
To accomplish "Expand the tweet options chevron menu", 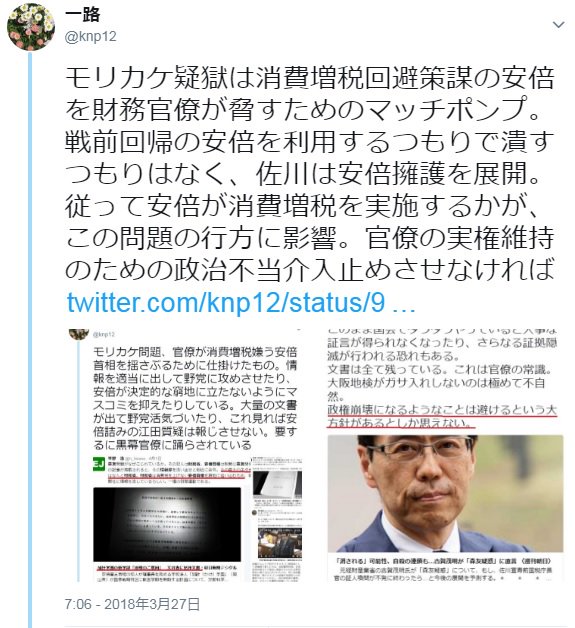I will tap(558, 25).
